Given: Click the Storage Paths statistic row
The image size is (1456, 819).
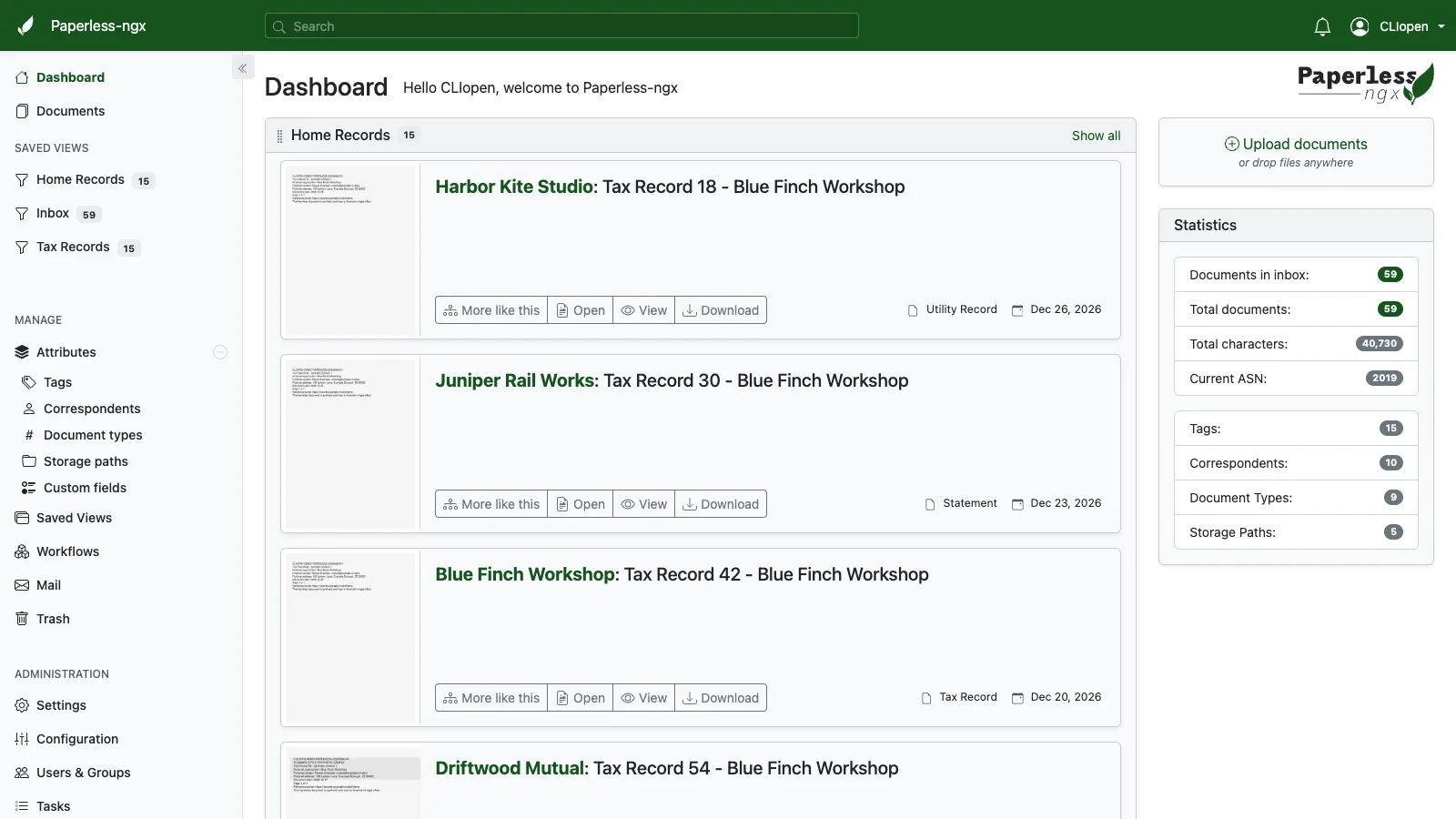Looking at the screenshot, I should (x=1296, y=532).
